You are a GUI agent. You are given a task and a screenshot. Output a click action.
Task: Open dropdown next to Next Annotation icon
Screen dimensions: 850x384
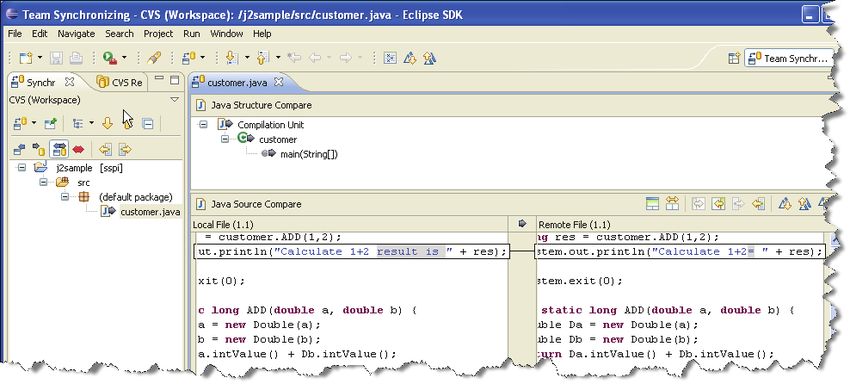(x=247, y=57)
